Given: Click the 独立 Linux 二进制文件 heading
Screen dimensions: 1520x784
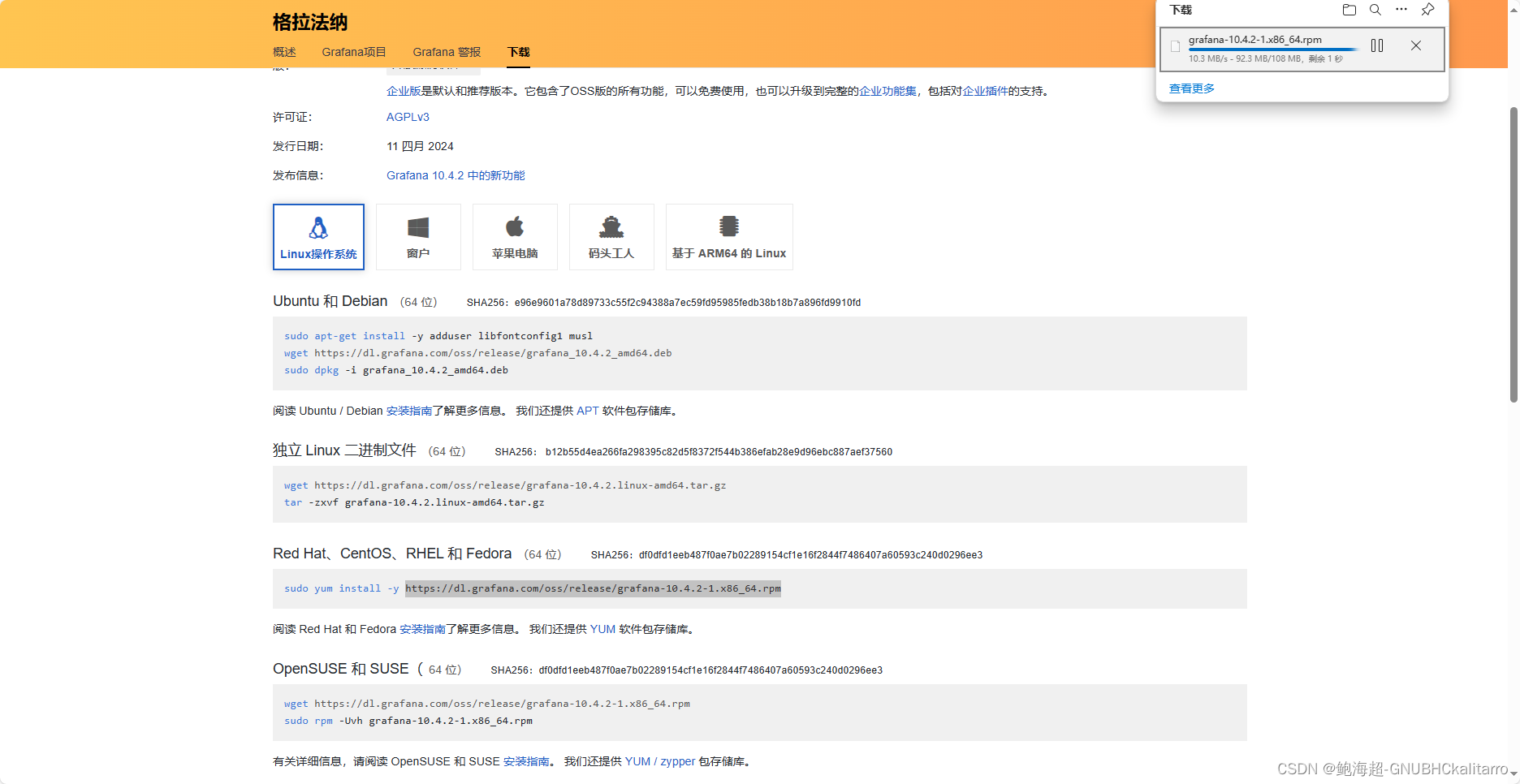Looking at the screenshot, I should coord(344,450).
